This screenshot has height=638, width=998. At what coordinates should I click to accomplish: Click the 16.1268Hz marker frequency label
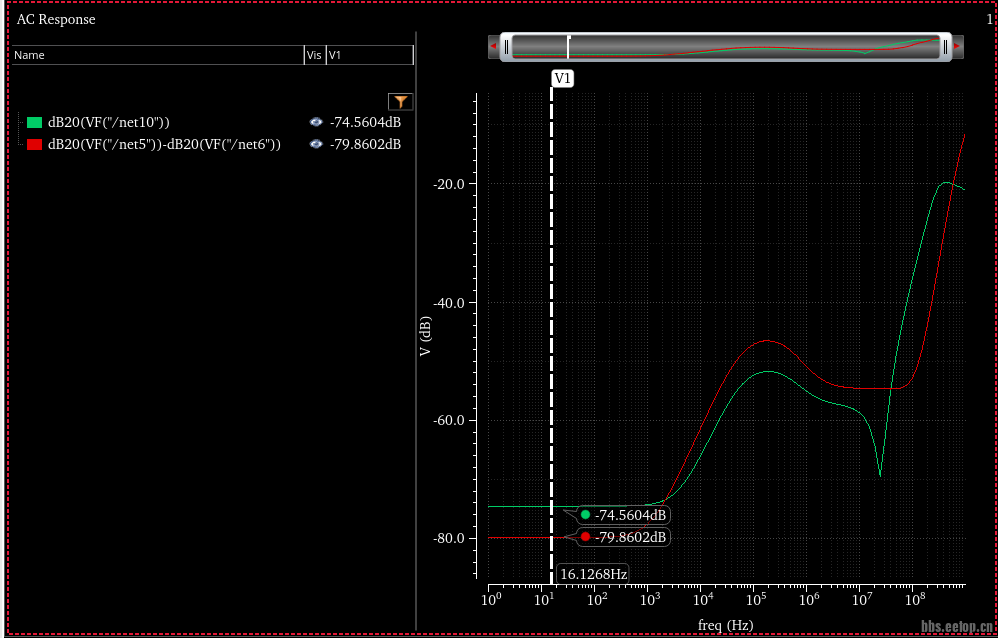594,574
